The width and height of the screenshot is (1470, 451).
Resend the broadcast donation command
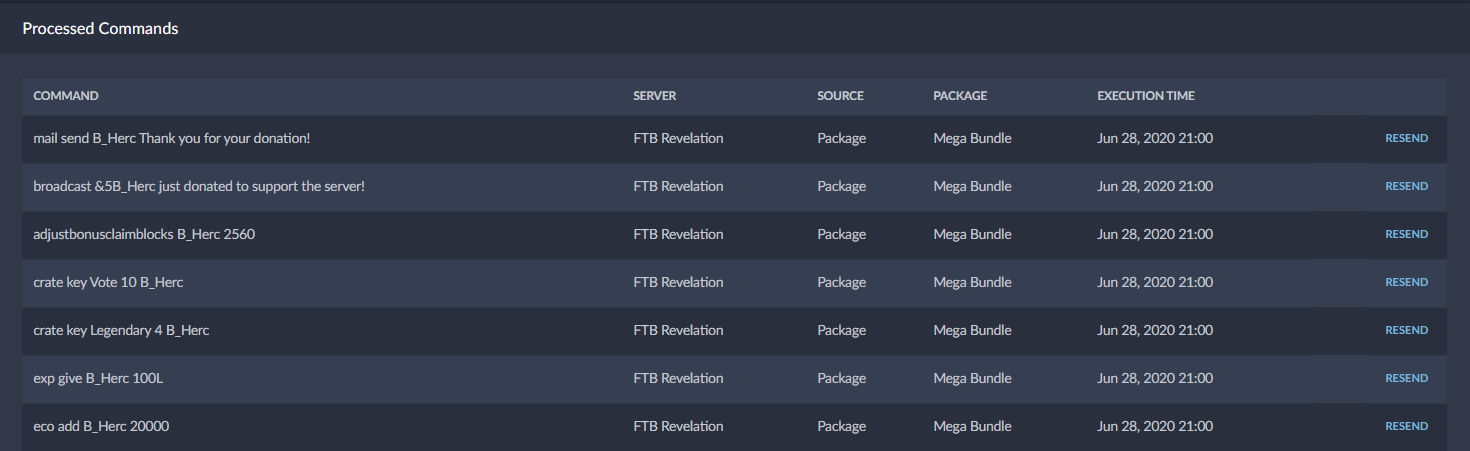pyautogui.click(x=1406, y=186)
